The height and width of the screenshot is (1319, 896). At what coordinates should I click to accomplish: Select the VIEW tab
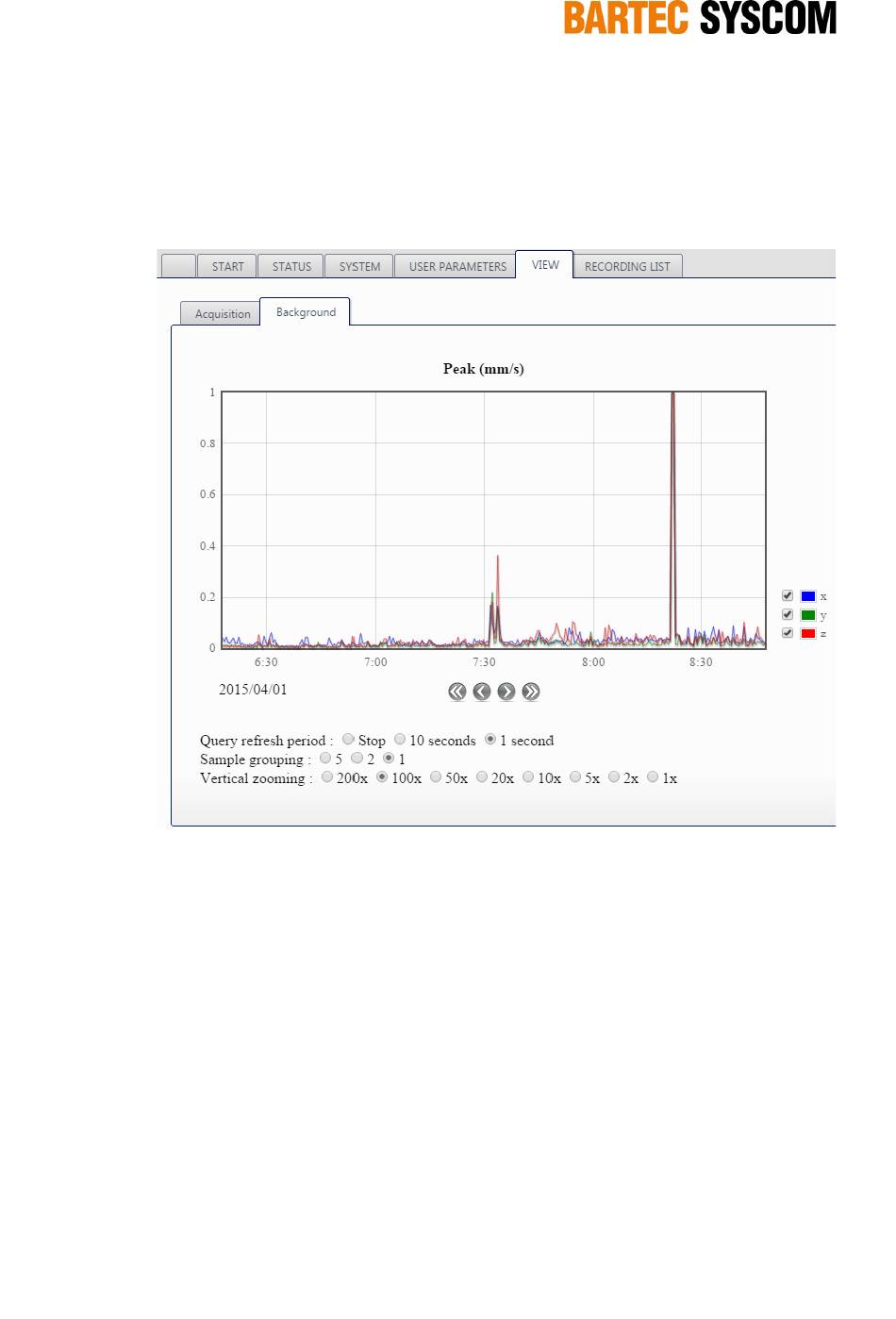(545, 264)
